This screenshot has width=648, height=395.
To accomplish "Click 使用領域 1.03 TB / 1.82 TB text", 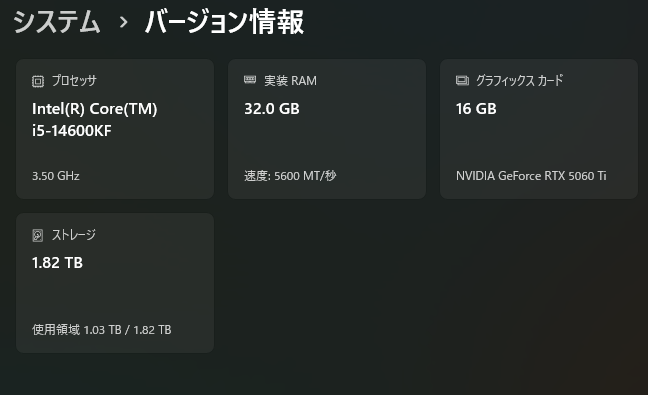I will (x=102, y=330).
